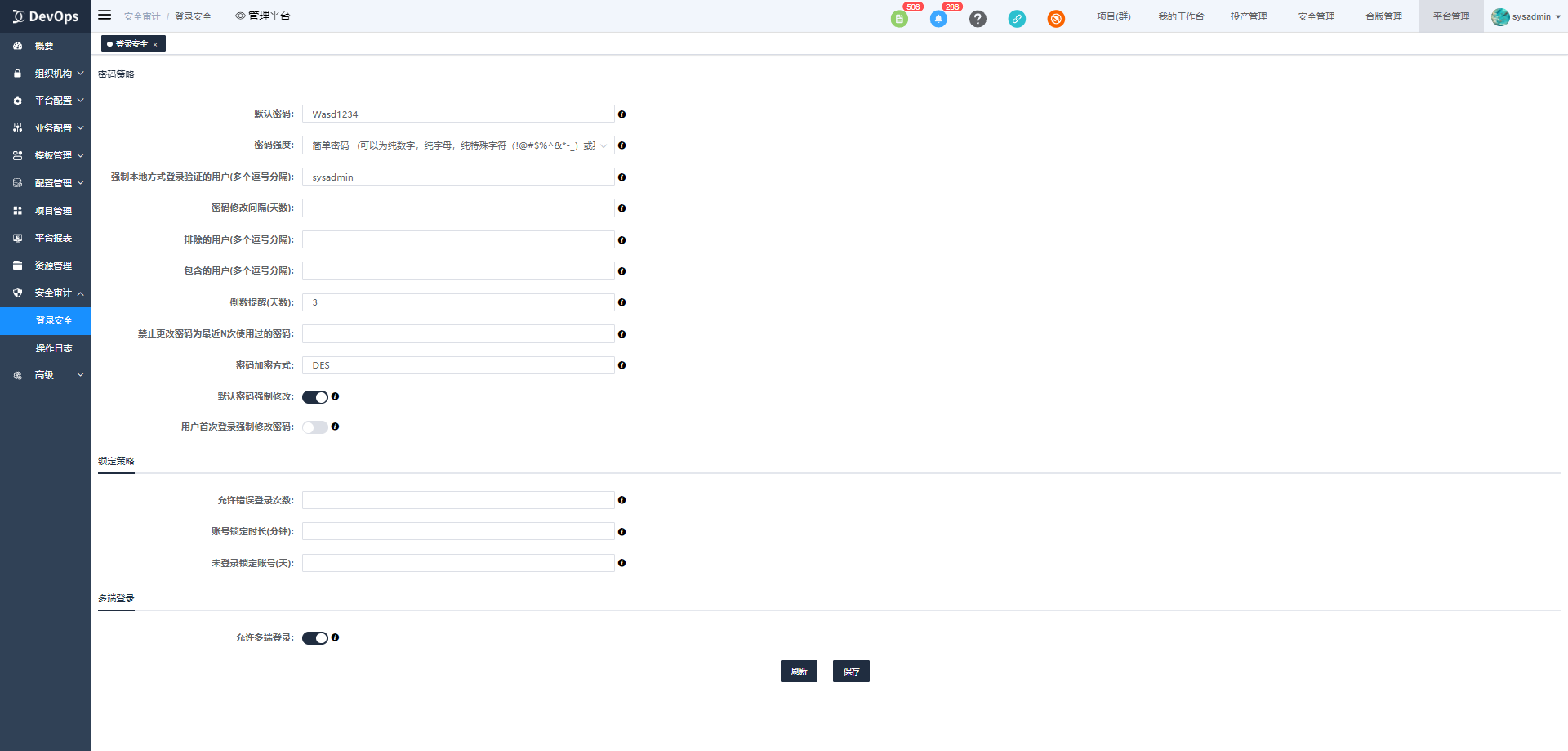Click the 刷新 button

(799, 671)
